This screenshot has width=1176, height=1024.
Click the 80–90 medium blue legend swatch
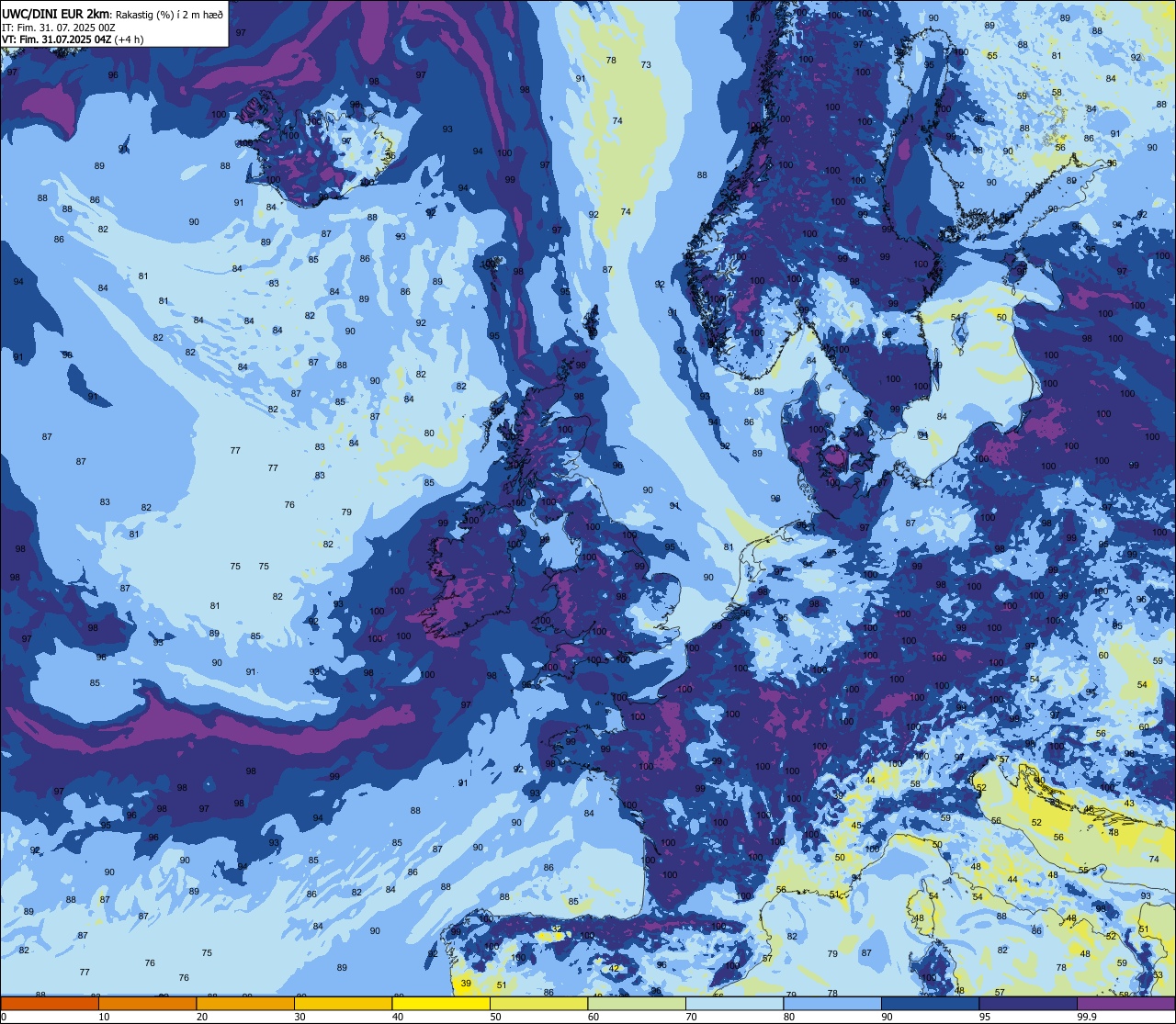coord(832,1003)
